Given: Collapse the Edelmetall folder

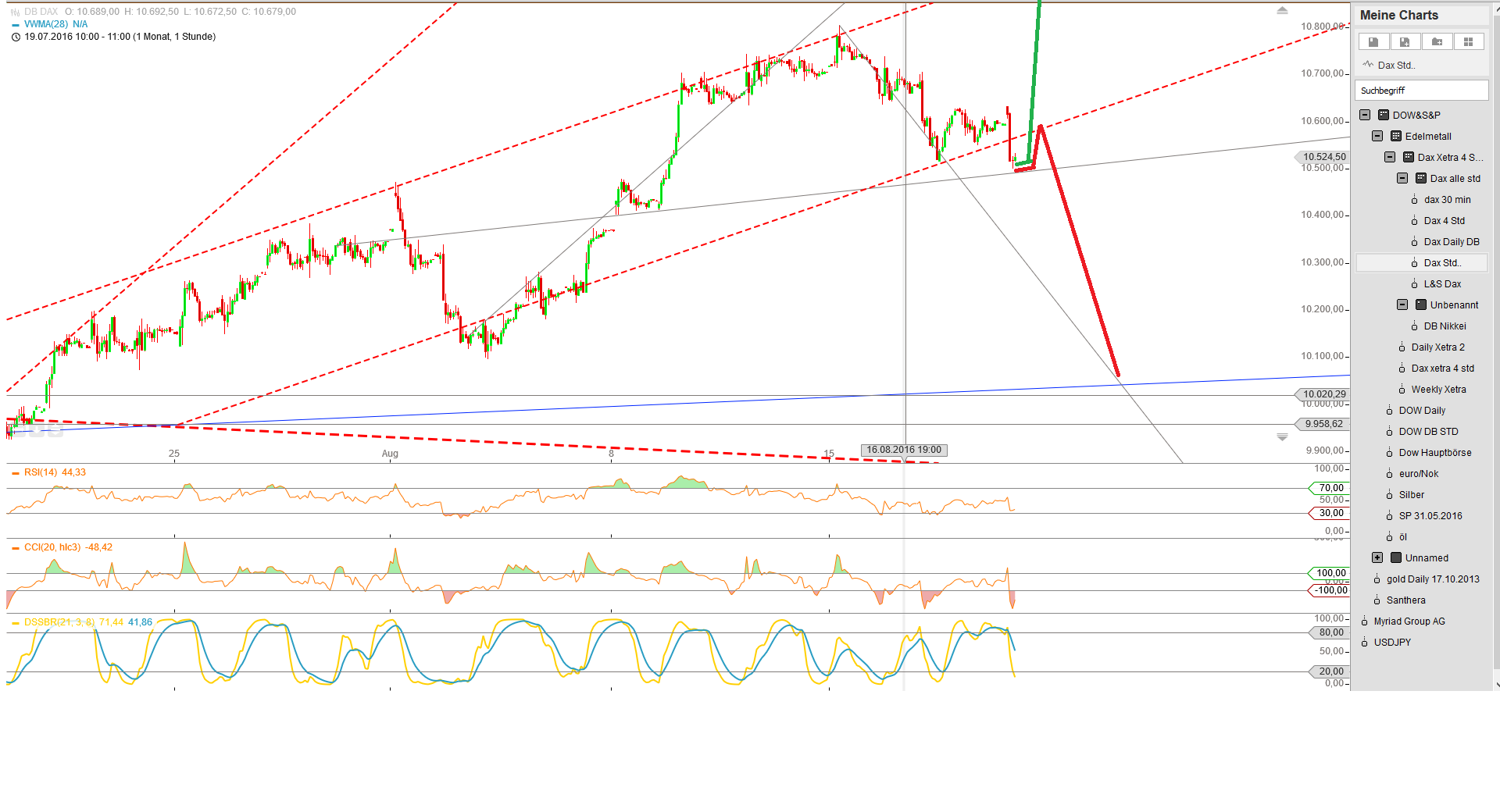Looking at the screenshot, I should tap(1377, 136).
